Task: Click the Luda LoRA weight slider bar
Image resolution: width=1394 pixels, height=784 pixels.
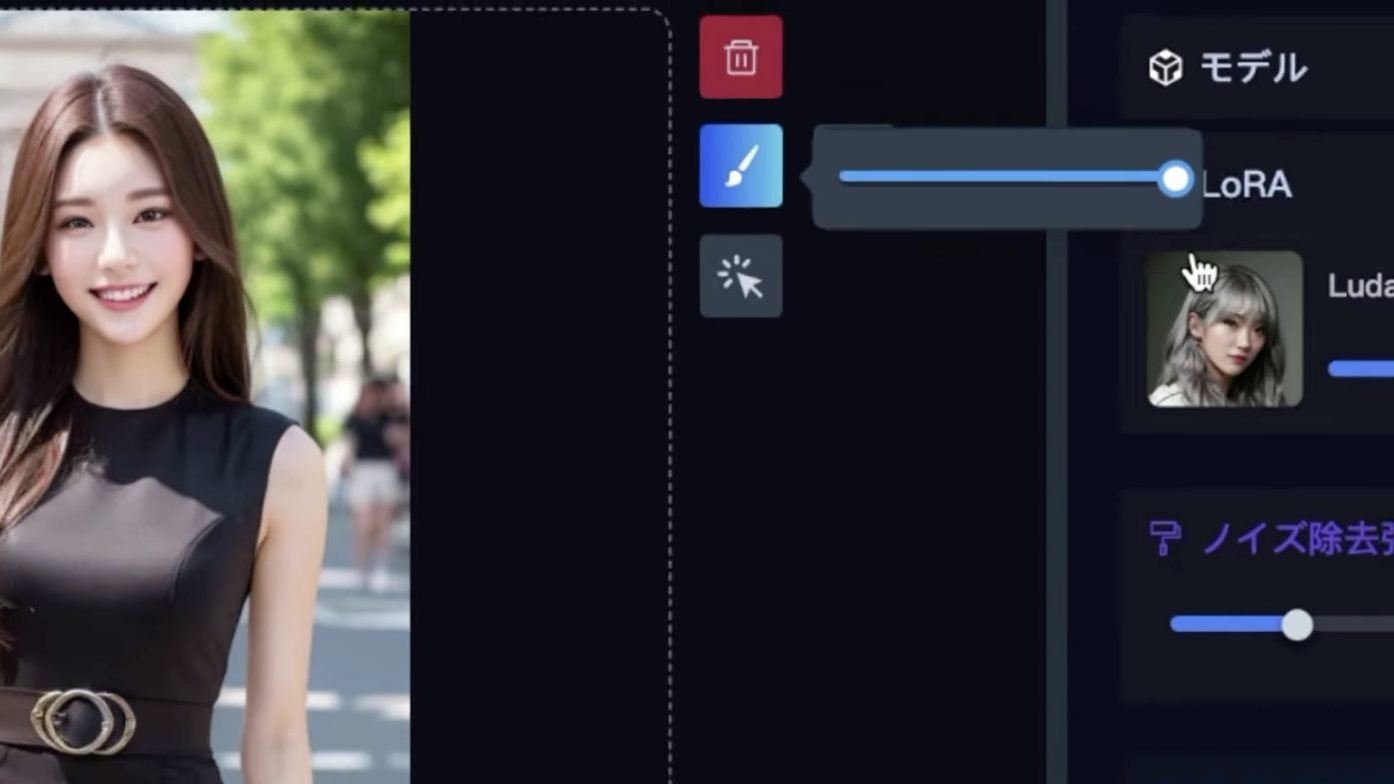Action: [1361, 369]
